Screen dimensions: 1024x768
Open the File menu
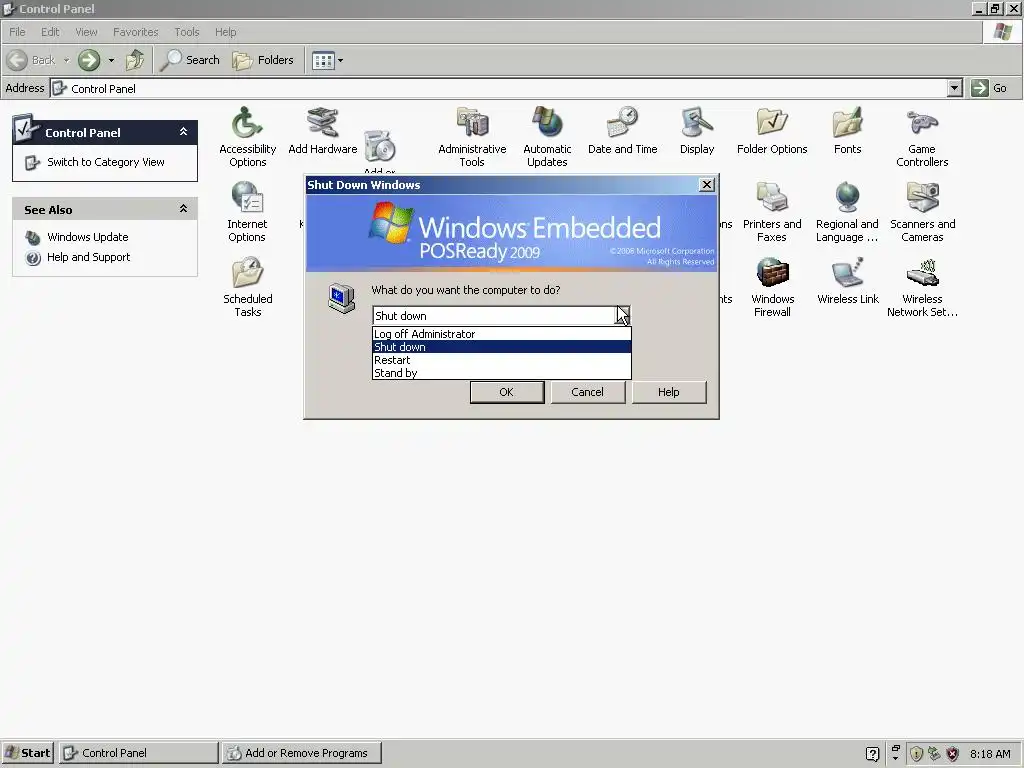(x=17, y=32)
